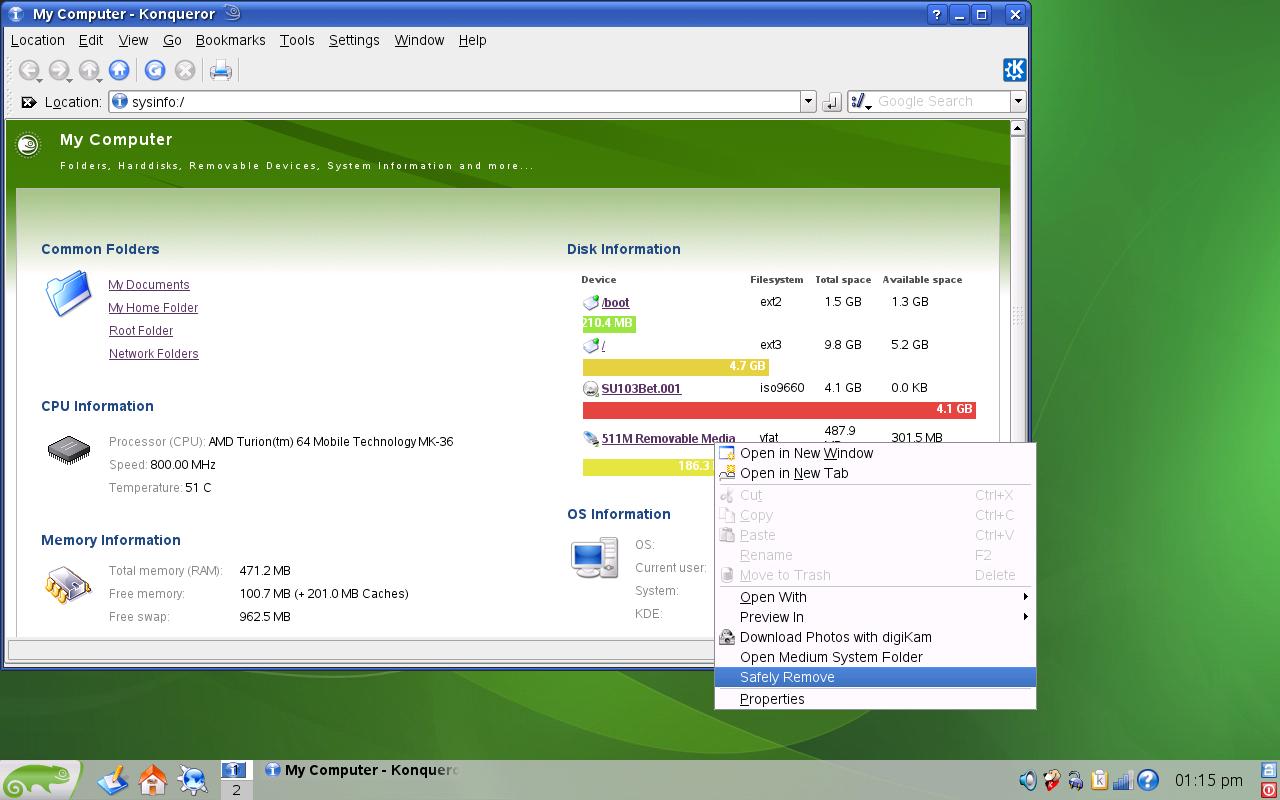Open location history dropdown arrow
1280x800 pixels.
[x=808, y=101]
